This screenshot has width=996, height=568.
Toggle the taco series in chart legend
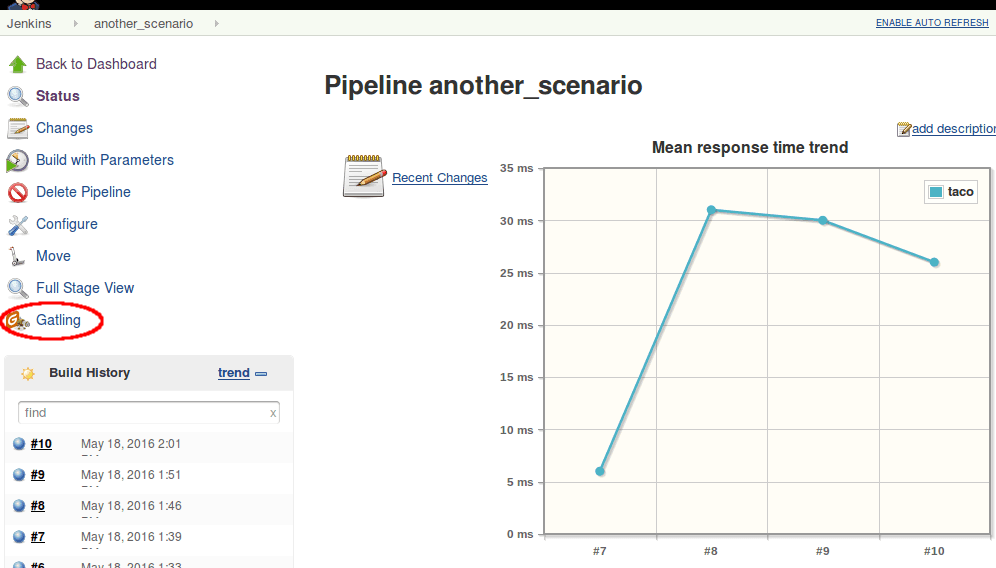click(x=950, y=192)
